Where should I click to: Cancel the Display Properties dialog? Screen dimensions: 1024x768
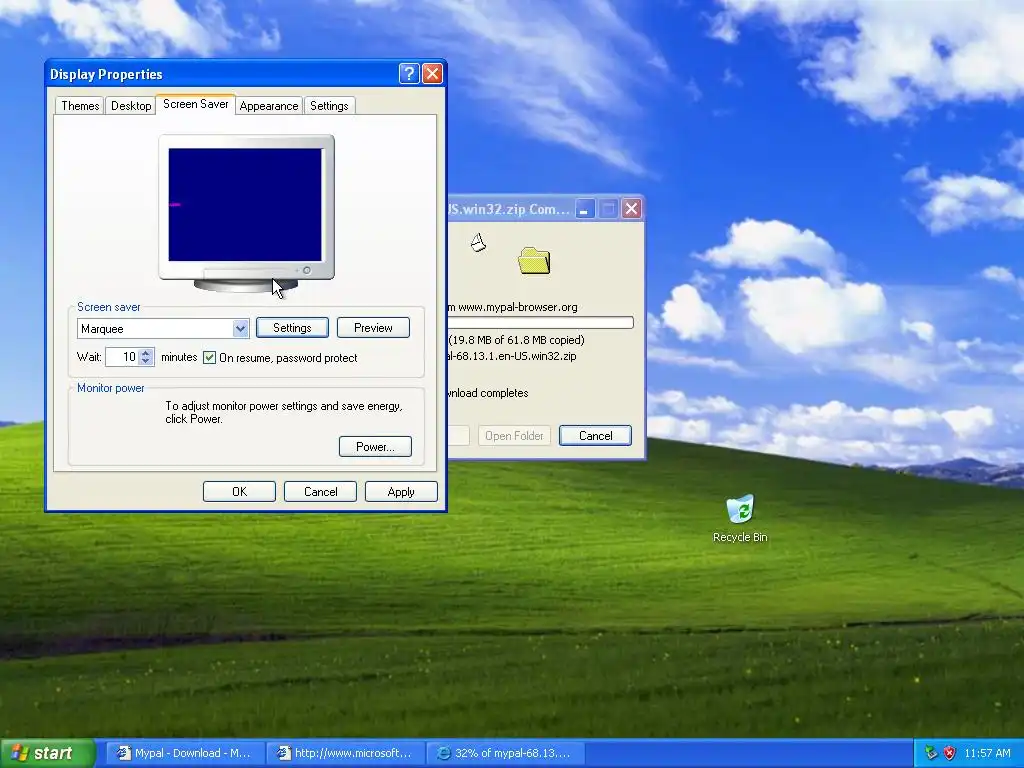pyautogui.click(x=321, y=492)
